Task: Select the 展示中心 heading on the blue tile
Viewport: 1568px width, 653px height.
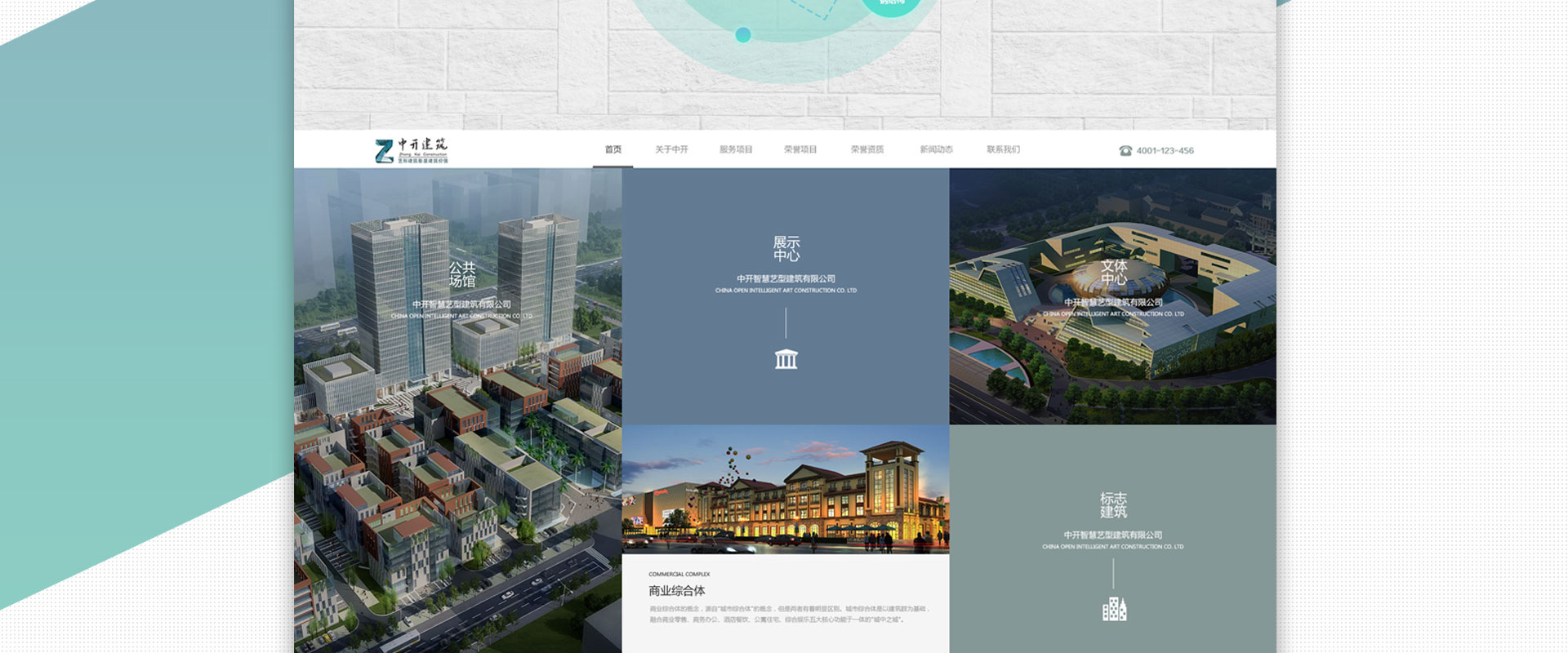Action: pos(786,249)
